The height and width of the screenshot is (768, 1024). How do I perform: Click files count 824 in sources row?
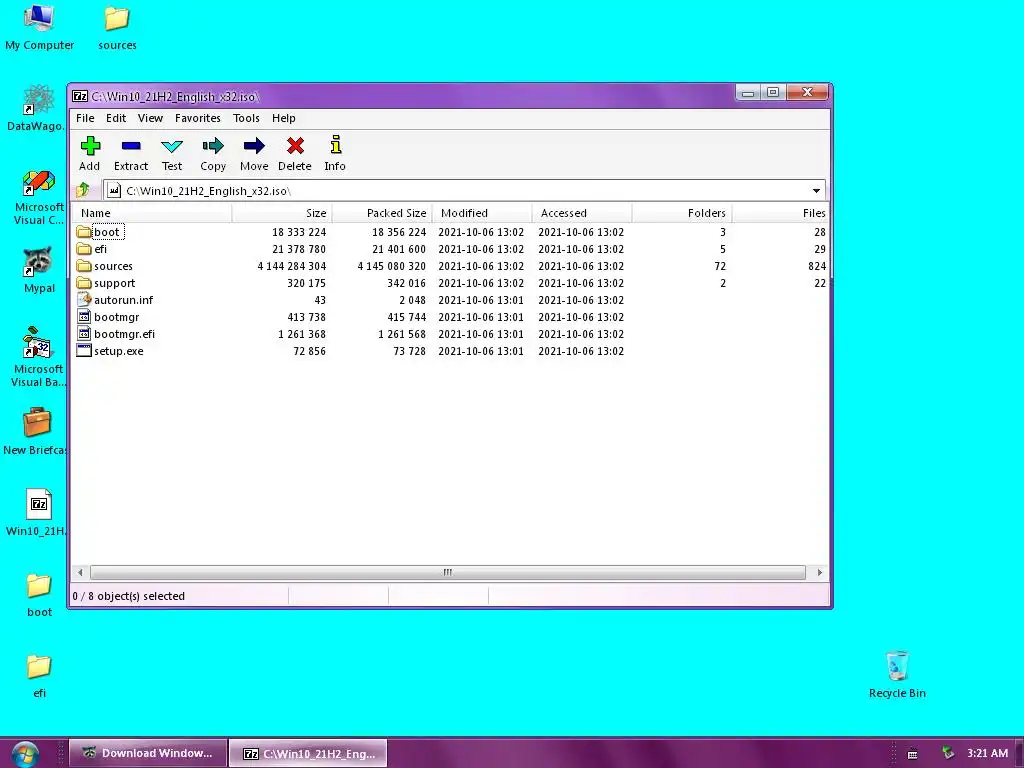(817, 266)
